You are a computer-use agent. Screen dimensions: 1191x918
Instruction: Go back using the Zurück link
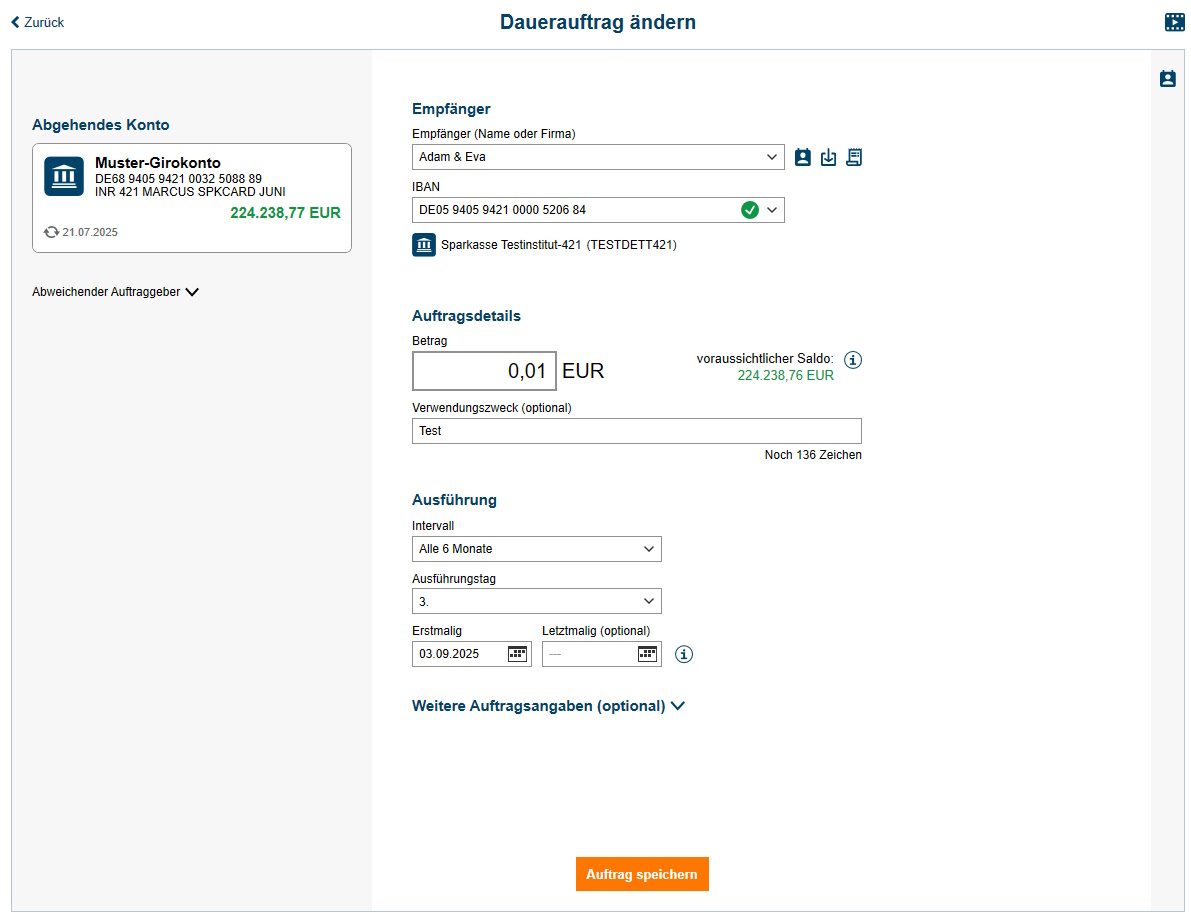point(37,21)
